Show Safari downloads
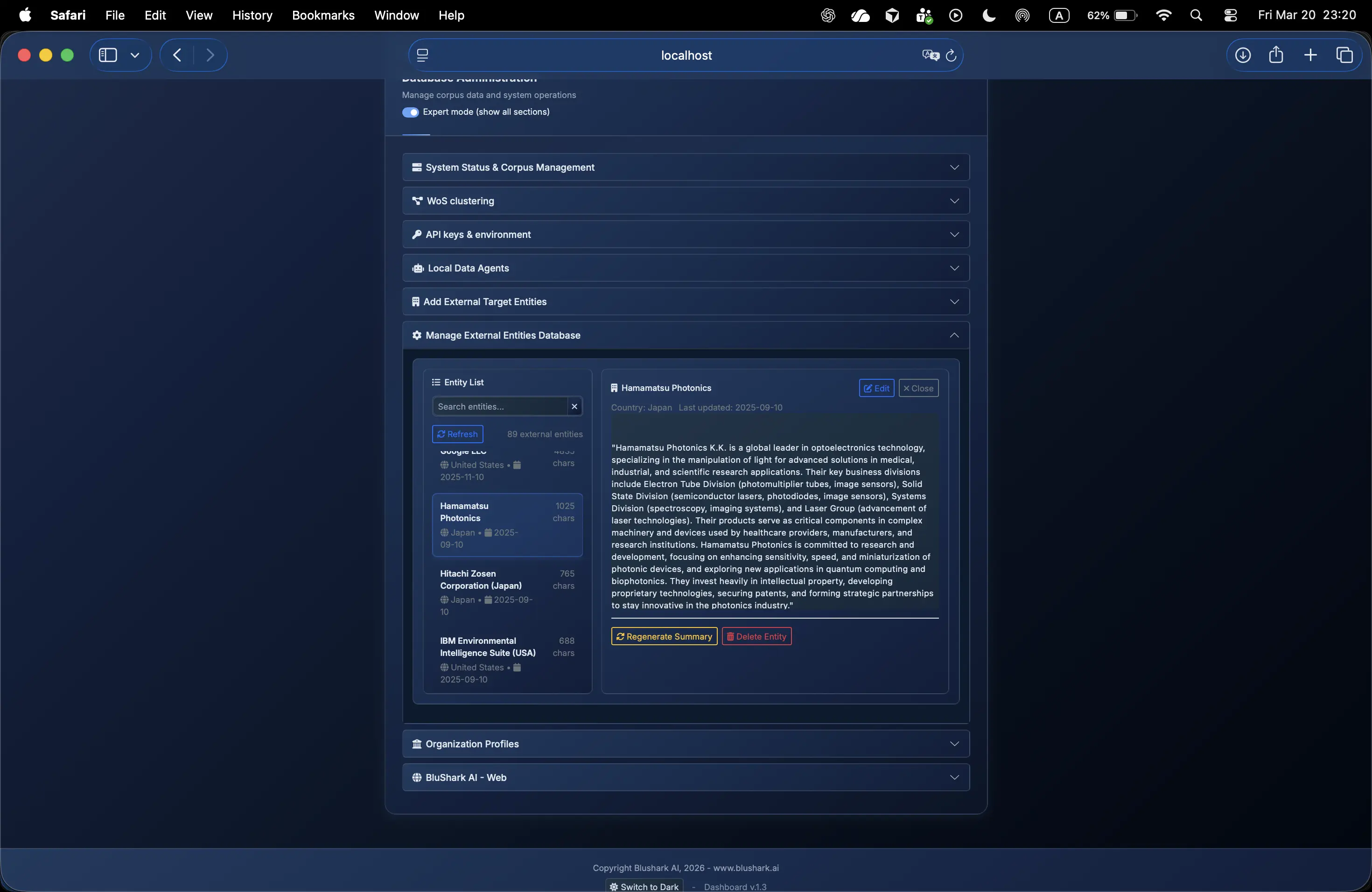Screen dimensions: 1372x892 point(1243,56)
